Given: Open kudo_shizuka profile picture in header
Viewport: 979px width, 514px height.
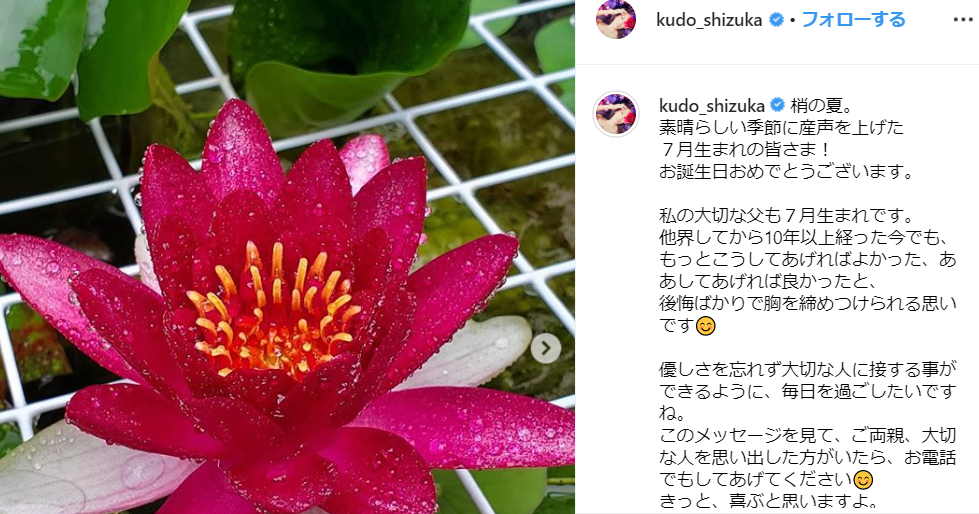Looking at the screenshot, I should 616,19.
